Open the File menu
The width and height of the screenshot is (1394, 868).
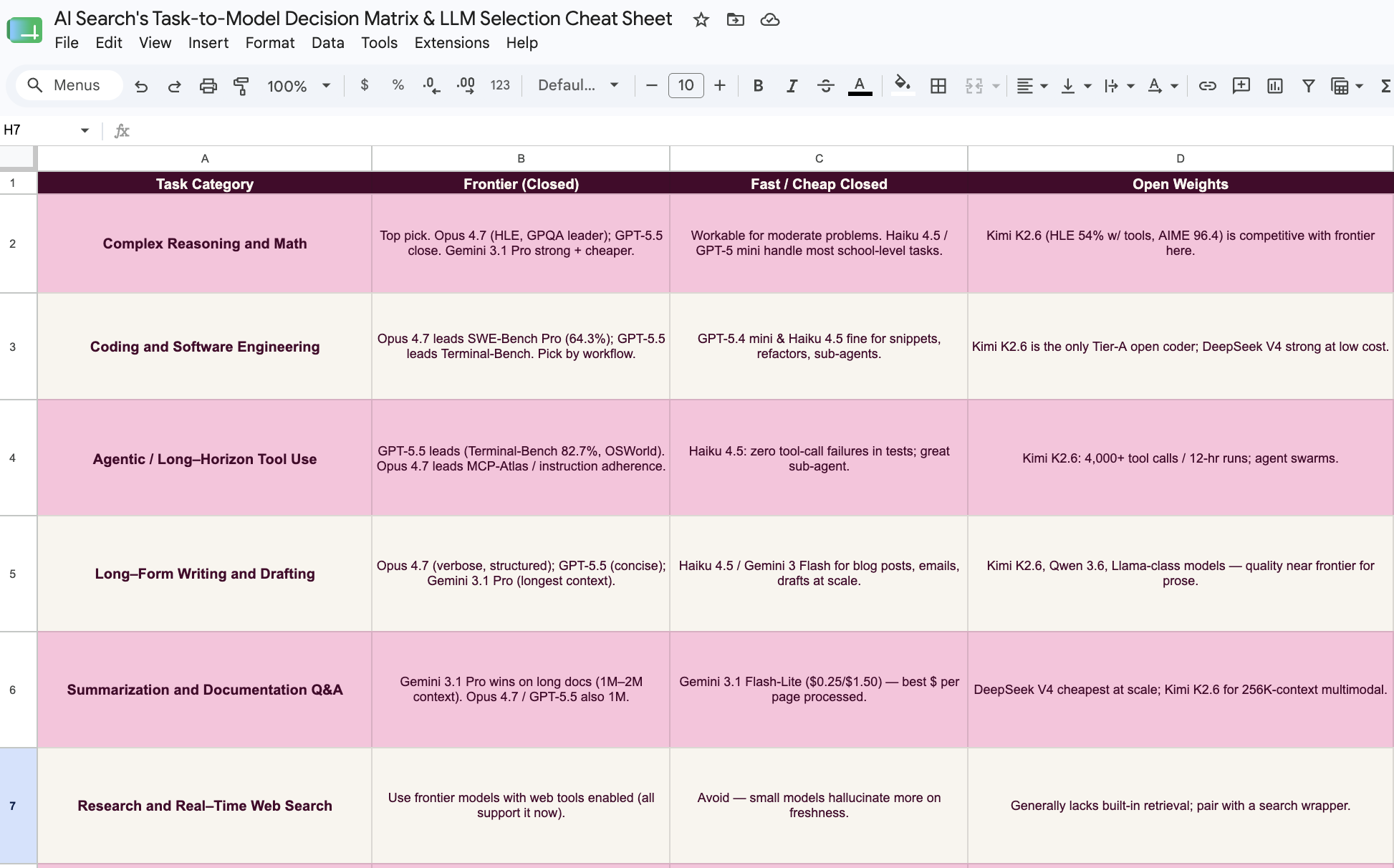pos(67,43)
